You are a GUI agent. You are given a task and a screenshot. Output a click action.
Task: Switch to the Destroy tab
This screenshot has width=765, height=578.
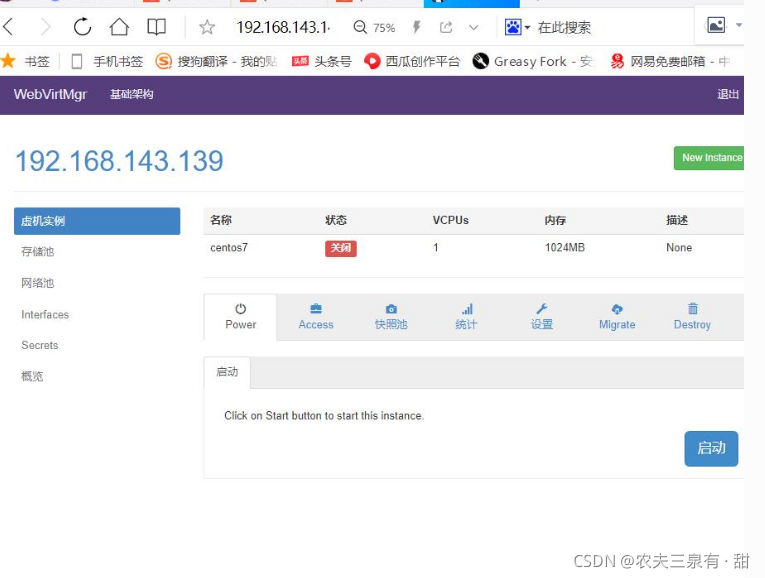[692, 317]
